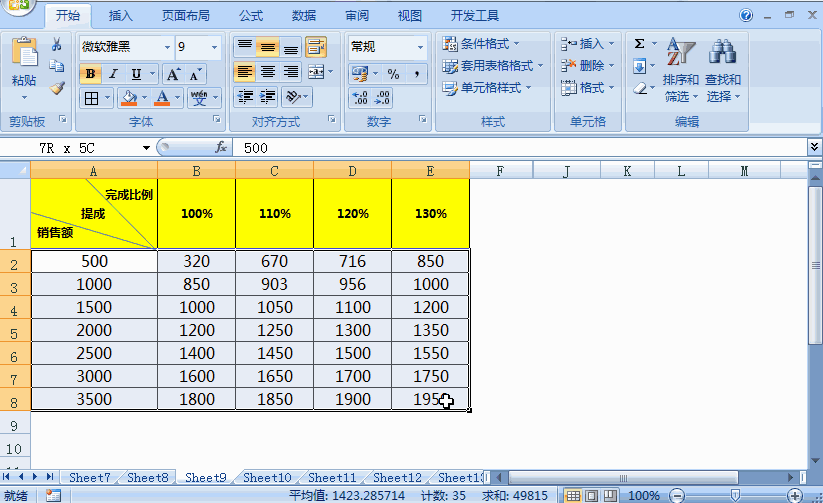Toggle Italic formatting
The width and height of the screenshot is (823, 503).
pyautogui.click(x=113, y=74)
